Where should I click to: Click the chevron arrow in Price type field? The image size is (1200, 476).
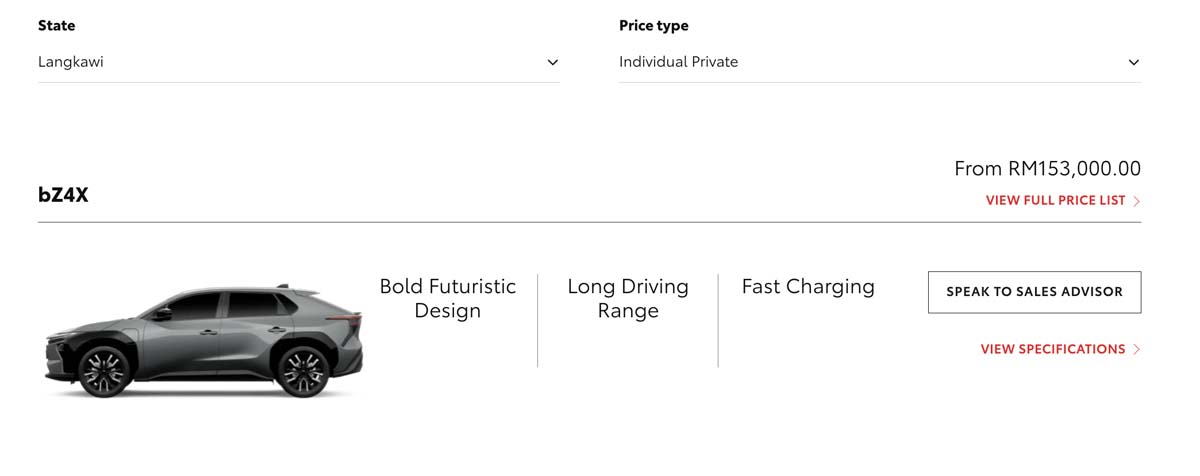[x=1133, y=62]
